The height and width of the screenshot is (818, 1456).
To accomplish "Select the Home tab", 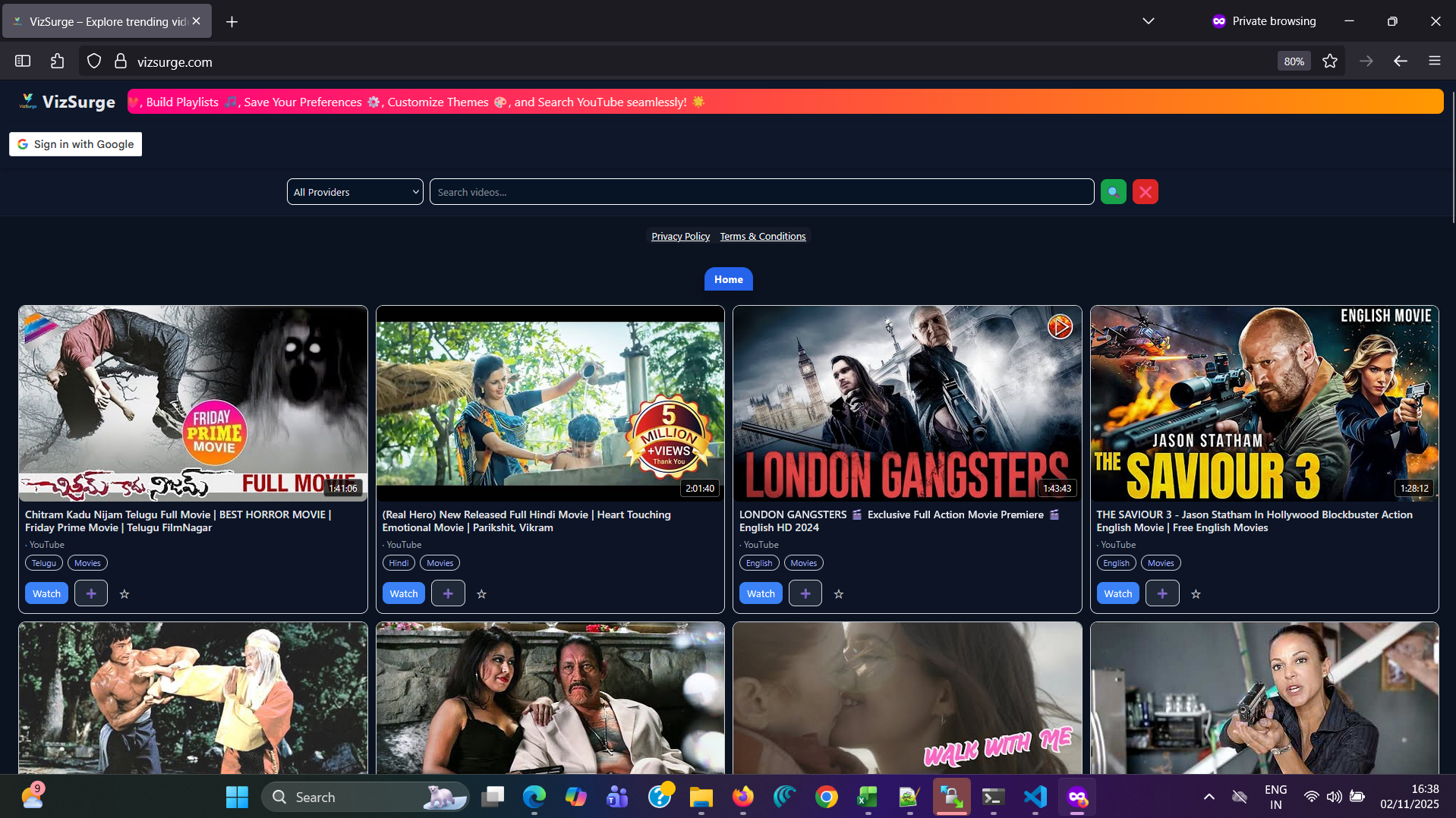I will click(x=728, y=279).
